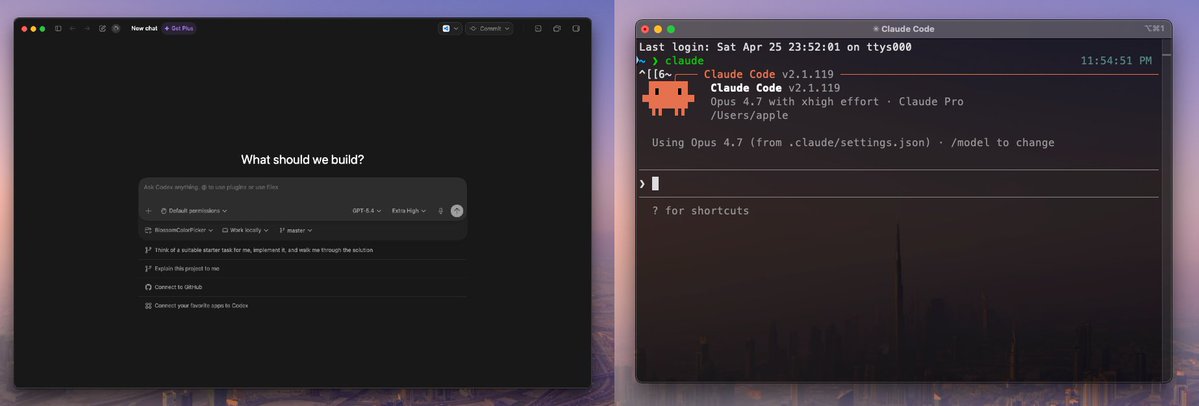Open the Commit dropdown in Codex toolbar
This screenshot has height=406, width=1199.
(x=489, y=28)
